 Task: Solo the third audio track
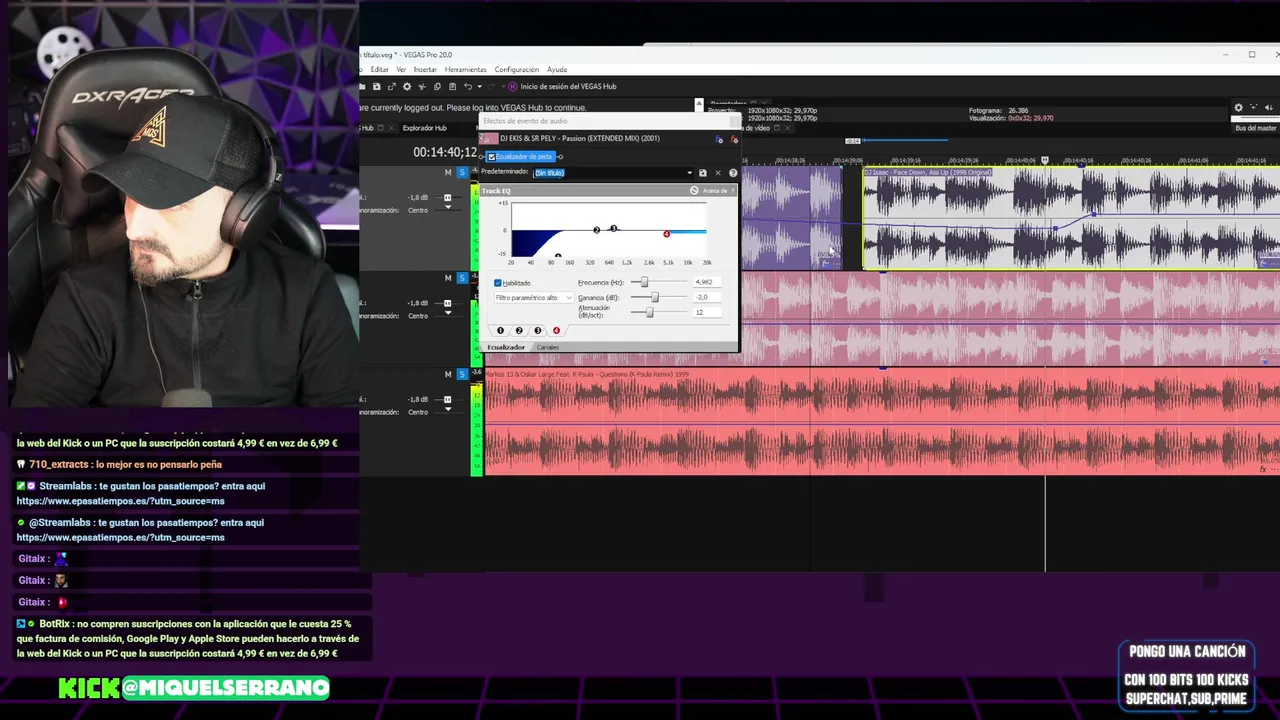[462, 374]
